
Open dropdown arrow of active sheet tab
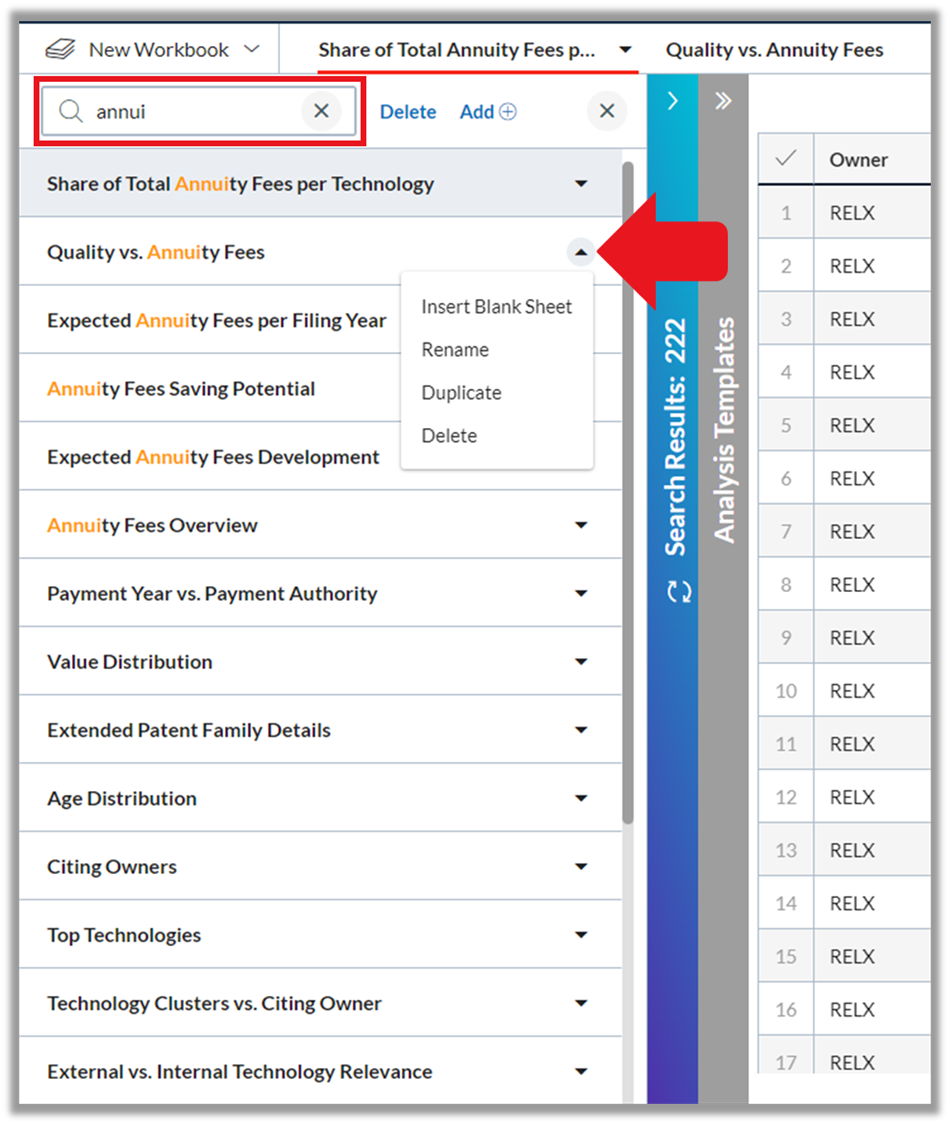click(x=626, y=50)
